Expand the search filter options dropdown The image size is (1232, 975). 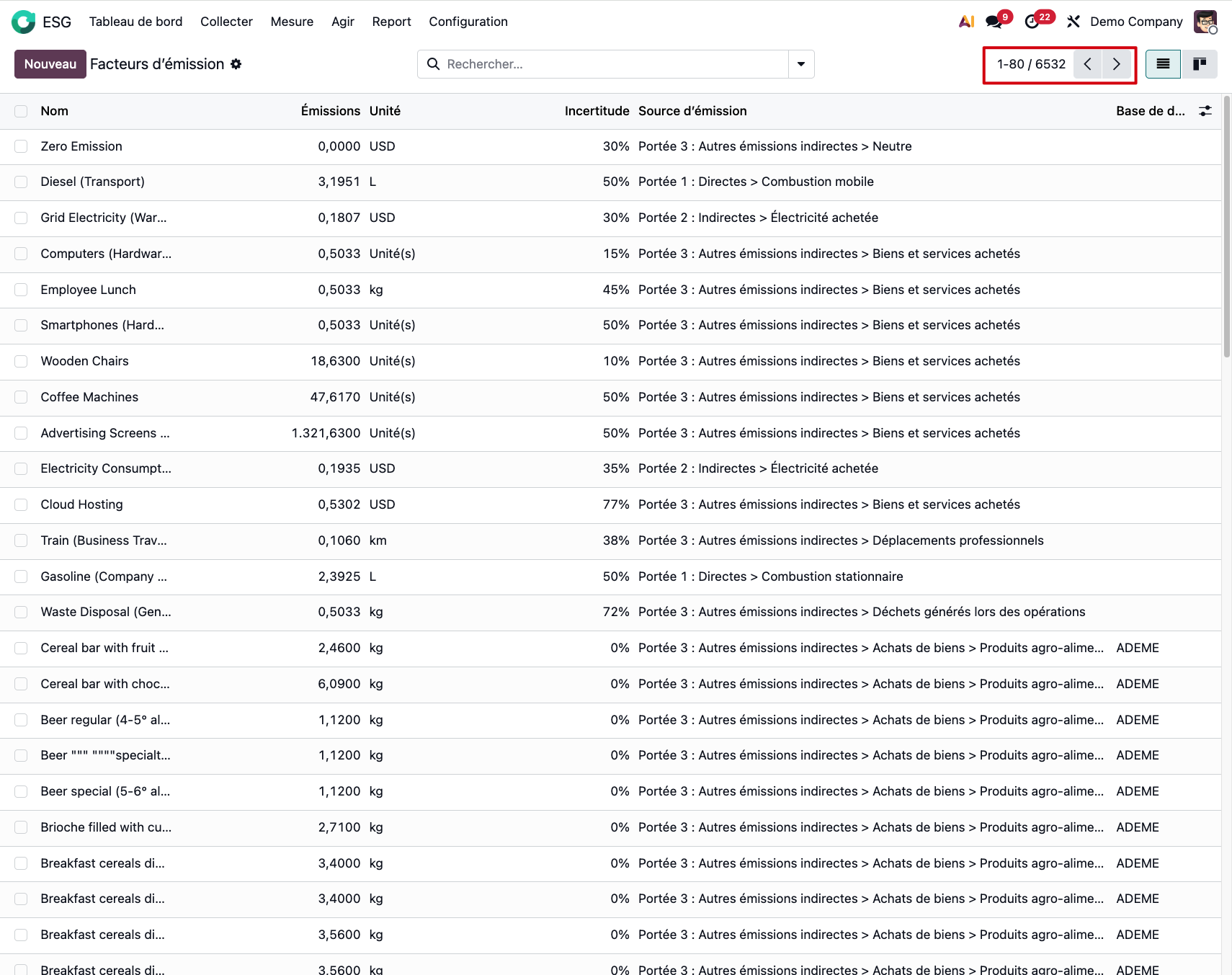click(801, 64)
